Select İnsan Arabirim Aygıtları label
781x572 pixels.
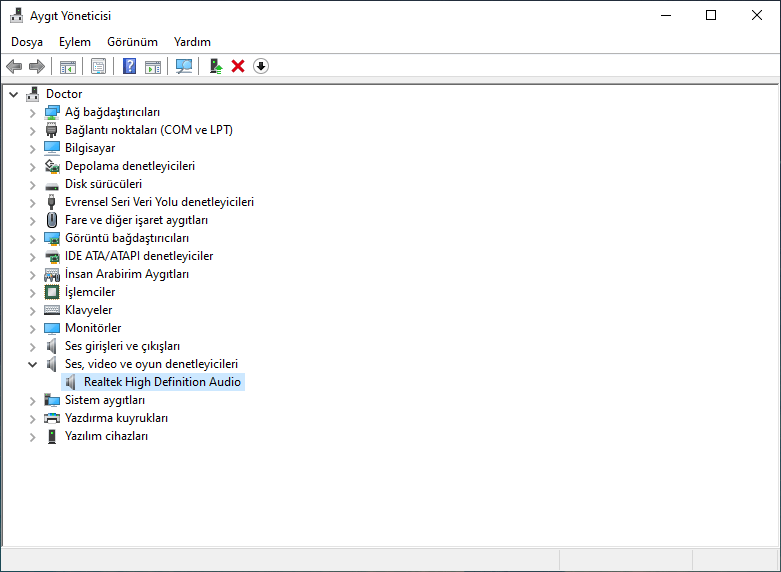pyautogui.click(x=127, y=274)
